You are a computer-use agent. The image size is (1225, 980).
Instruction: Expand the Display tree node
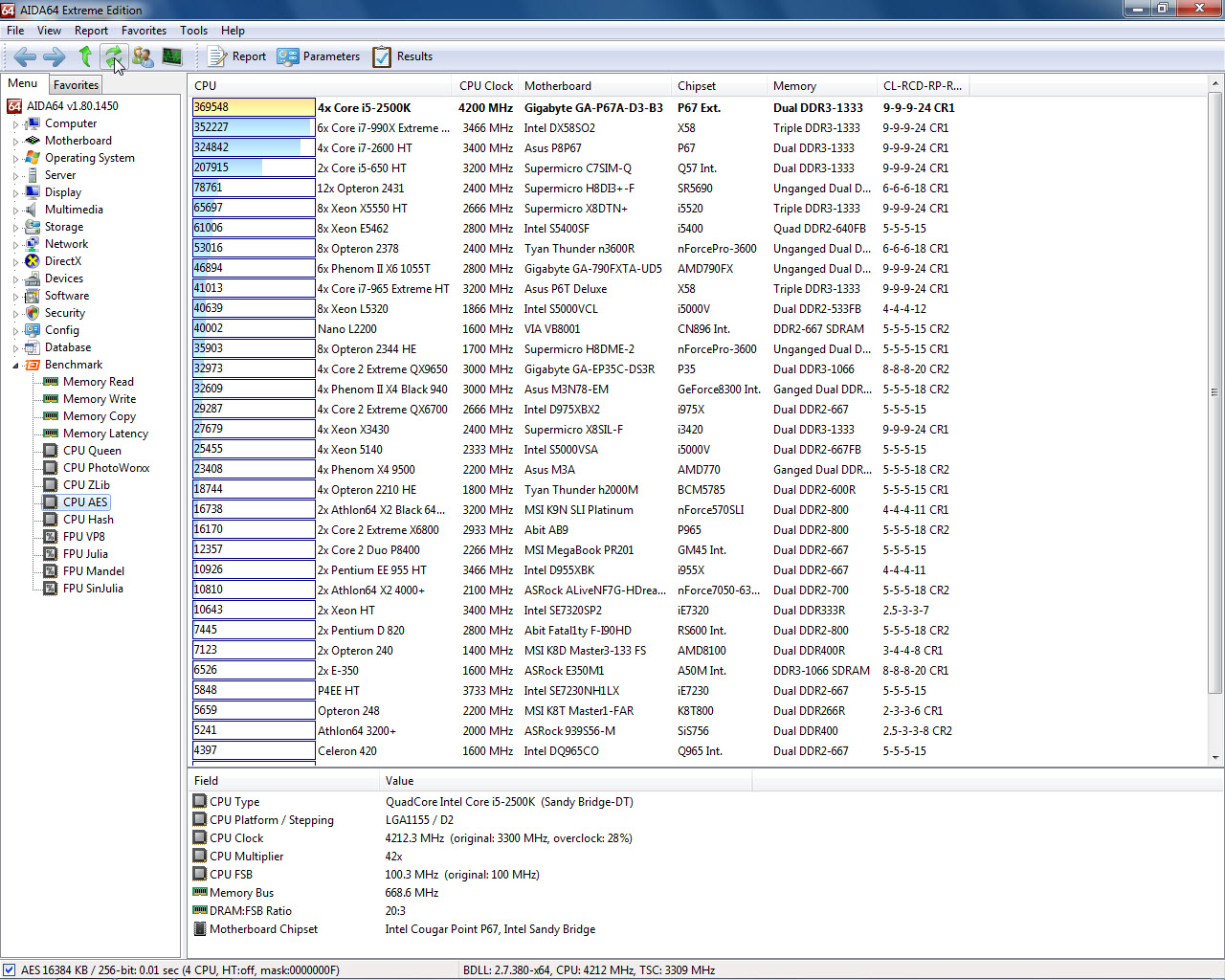tap(15, 193)
